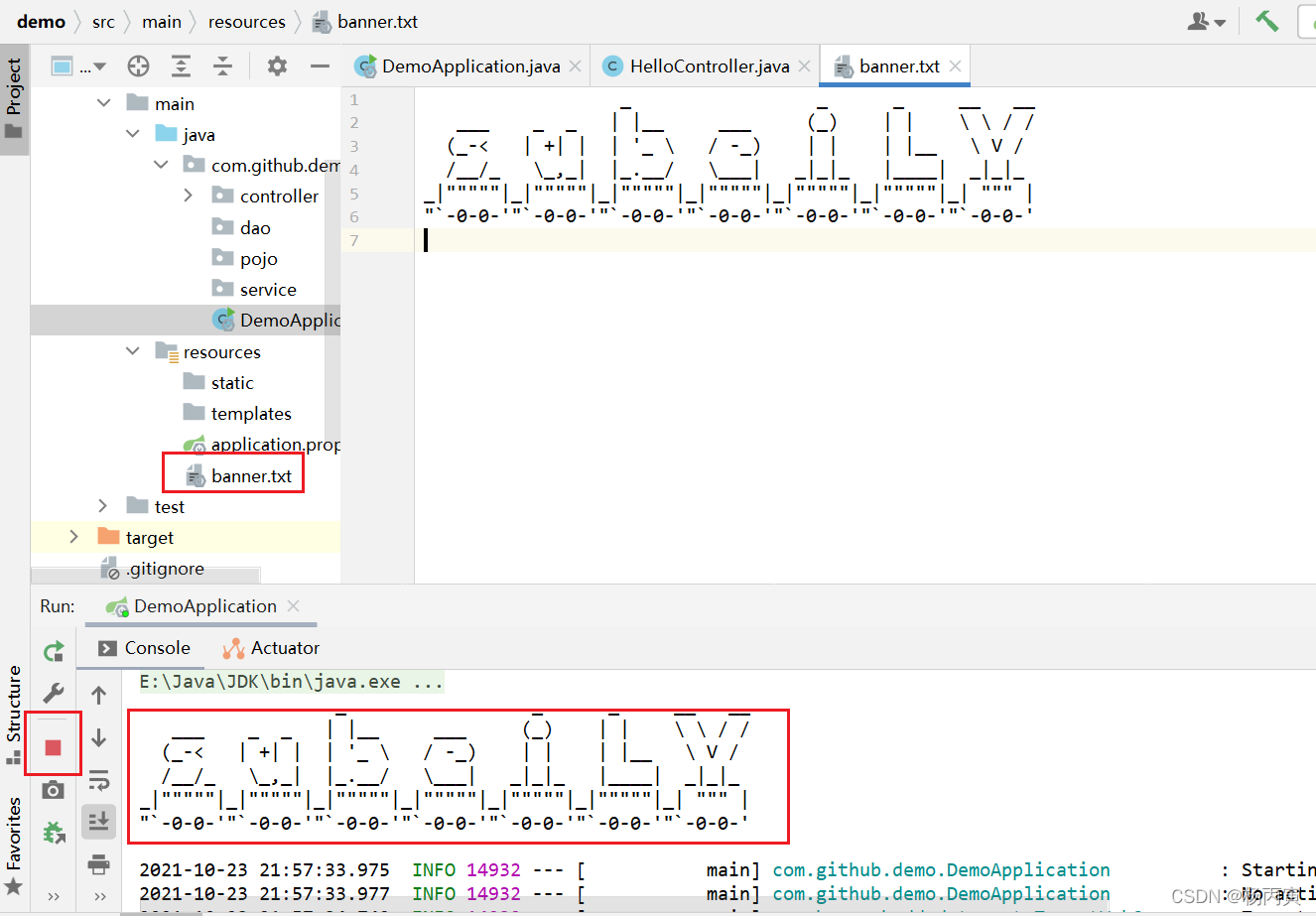Close the banner.txt editor tab

955,66
